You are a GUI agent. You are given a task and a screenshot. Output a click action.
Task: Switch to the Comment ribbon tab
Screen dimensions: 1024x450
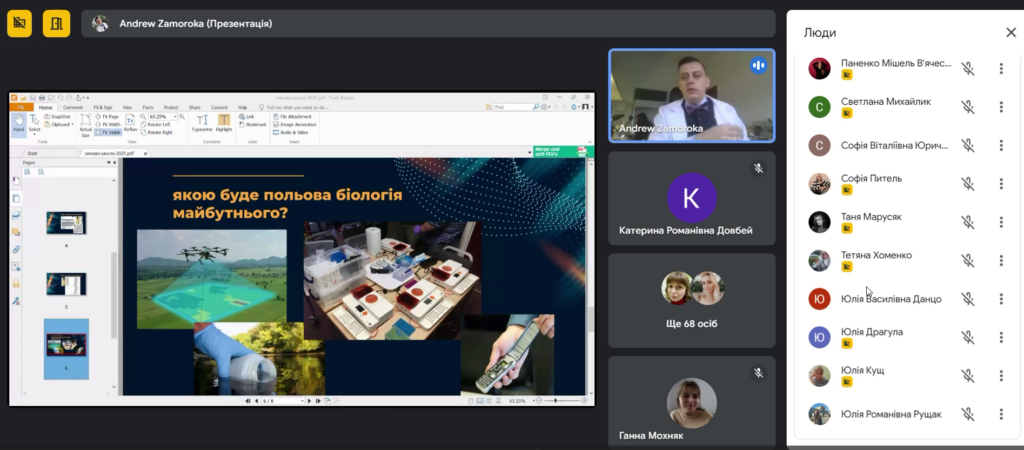72,107
